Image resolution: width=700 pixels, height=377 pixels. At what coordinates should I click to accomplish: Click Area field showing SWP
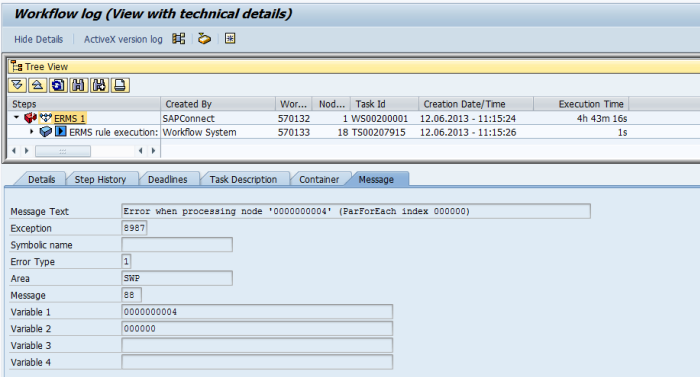[177, 278]
